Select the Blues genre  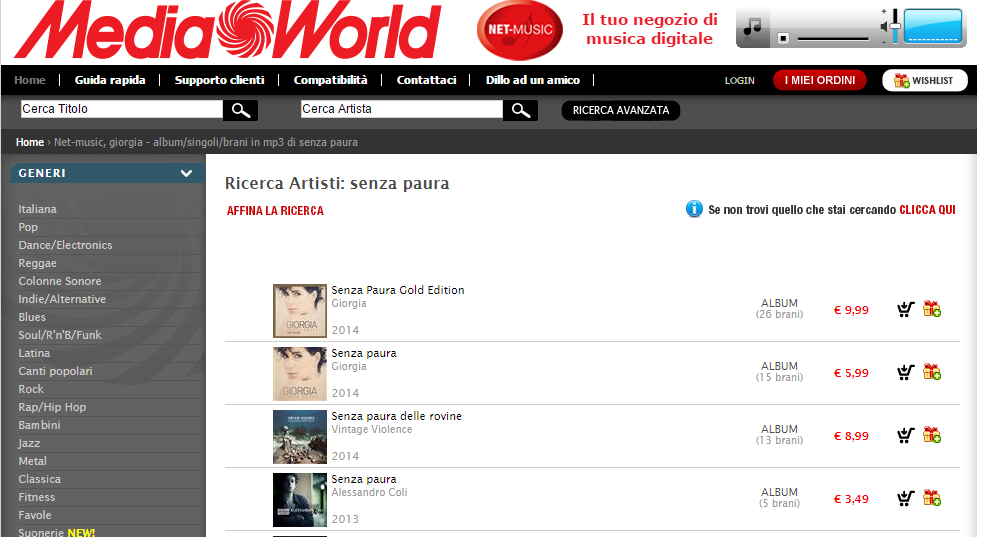coord(31,317)
